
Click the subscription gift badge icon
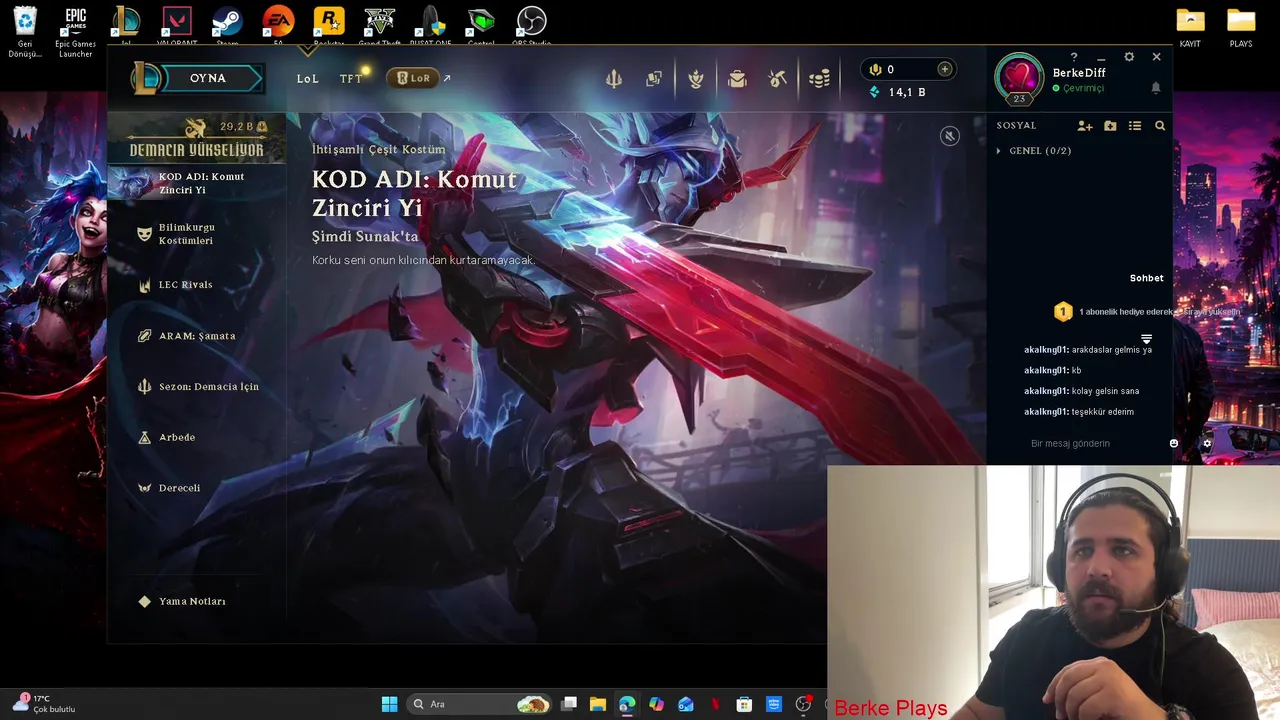coord(1063,312)
